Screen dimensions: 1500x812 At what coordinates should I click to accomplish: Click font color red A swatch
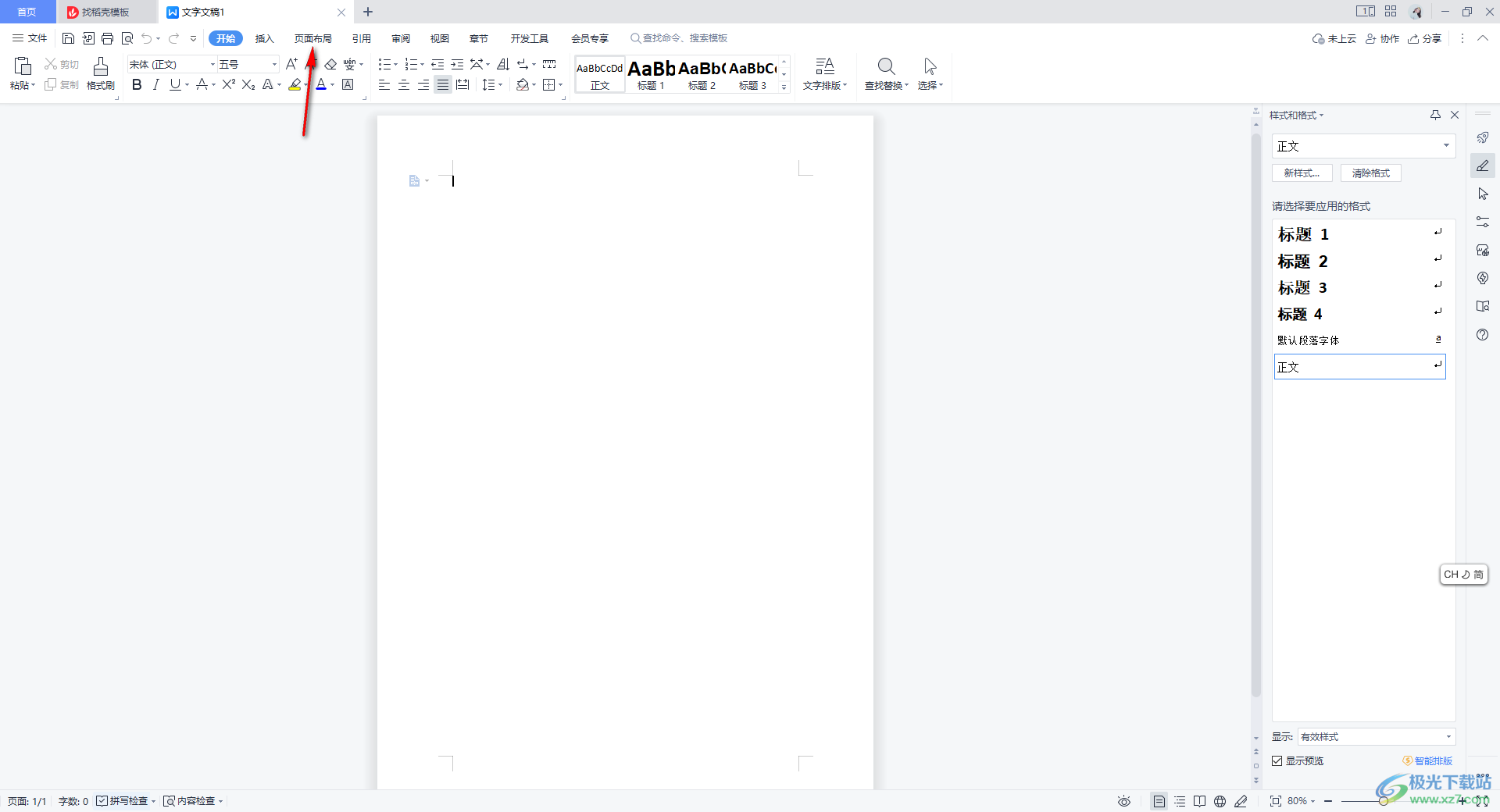tap(320, 84)
